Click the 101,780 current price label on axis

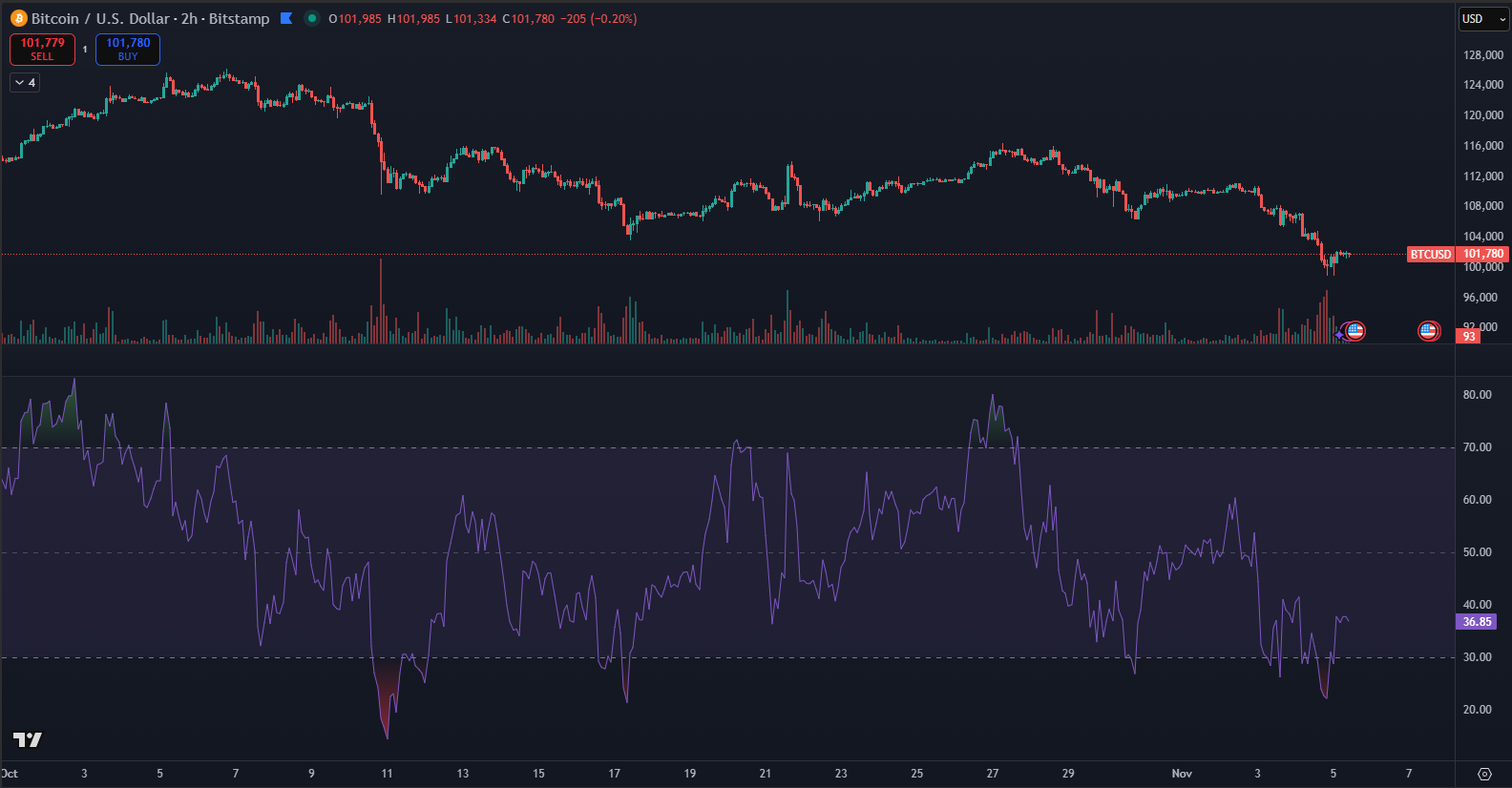[1482, 254]
